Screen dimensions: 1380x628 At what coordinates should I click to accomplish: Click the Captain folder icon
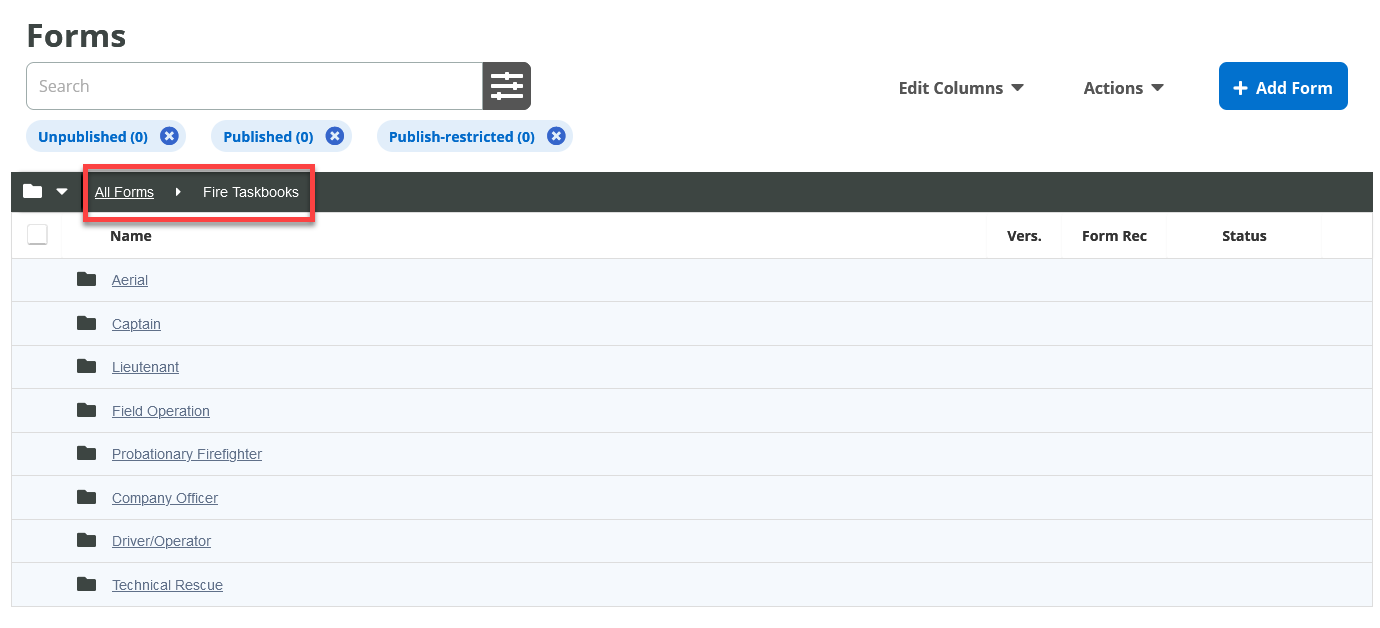pyautogui.click(x=87, y=323)
